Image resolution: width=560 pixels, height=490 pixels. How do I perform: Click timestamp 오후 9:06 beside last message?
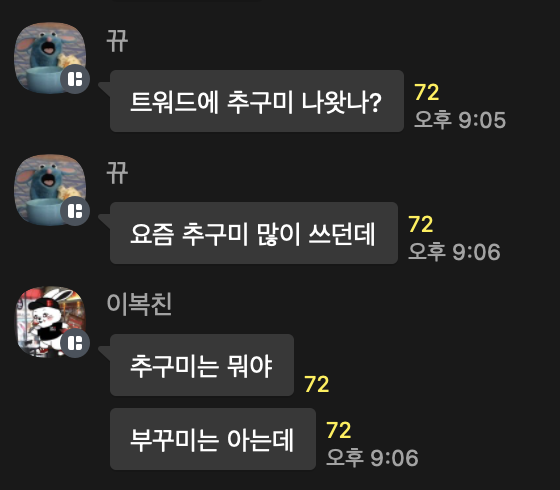(372, 458)
